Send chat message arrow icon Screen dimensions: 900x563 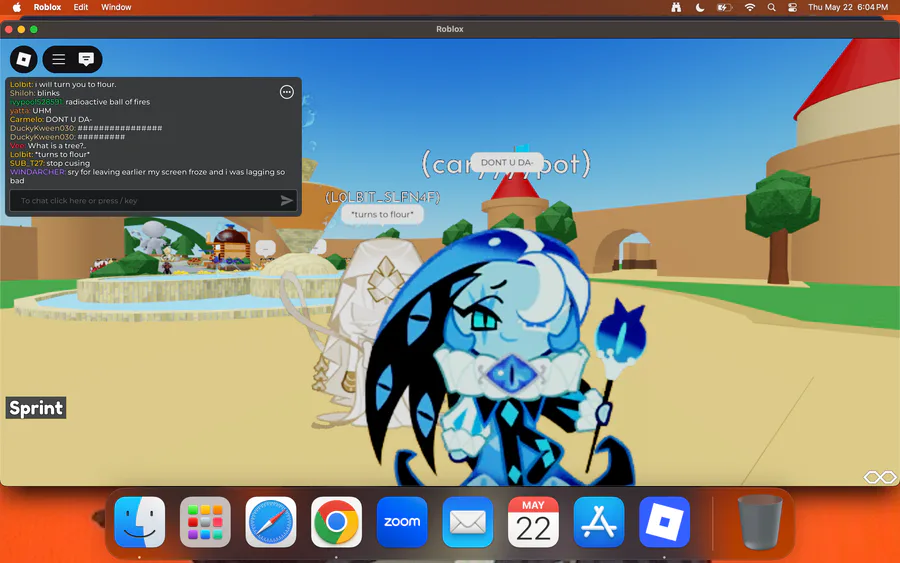pyautogui.click(x=286, y=200)
